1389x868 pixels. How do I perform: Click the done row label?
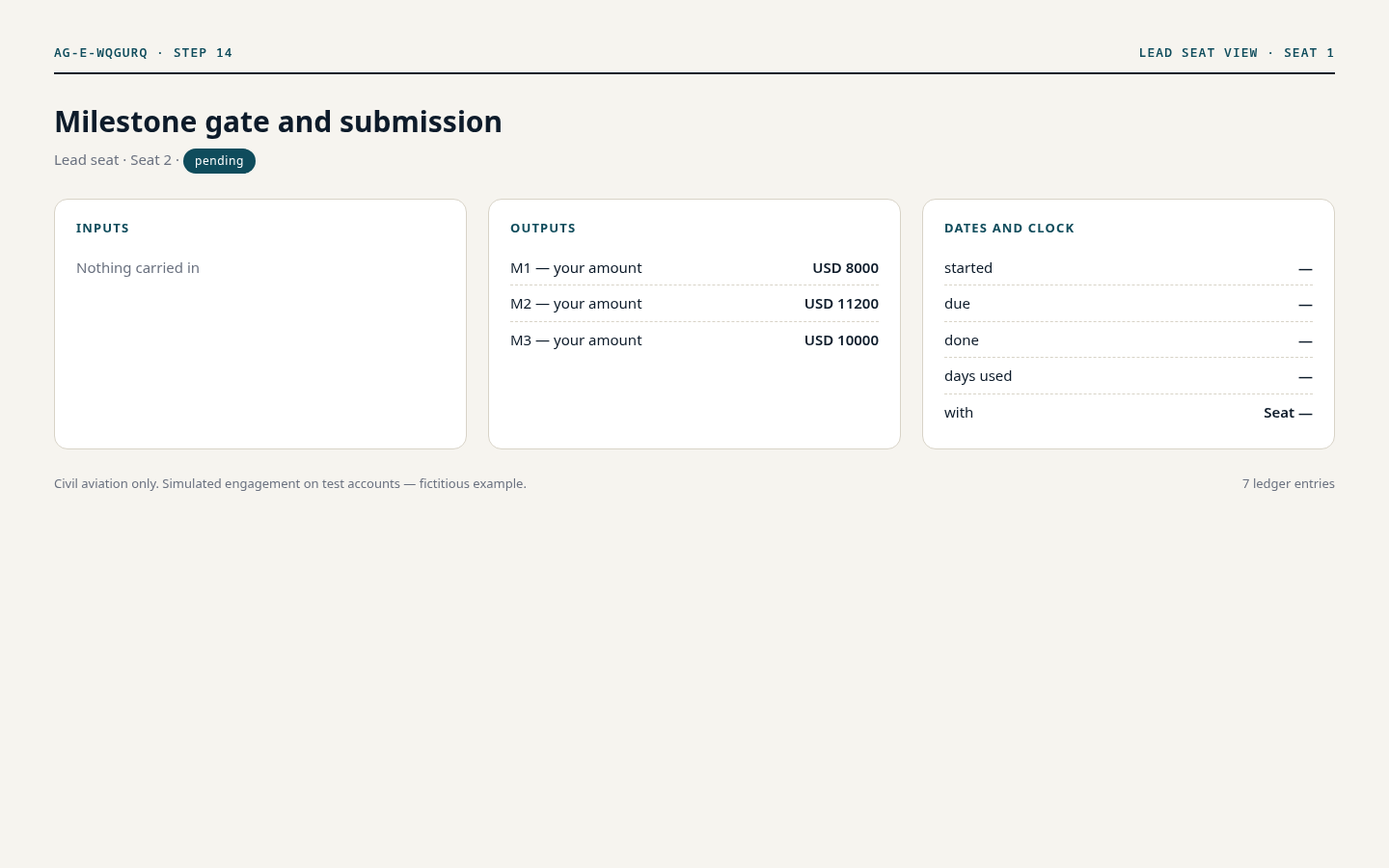coord(962,340)
